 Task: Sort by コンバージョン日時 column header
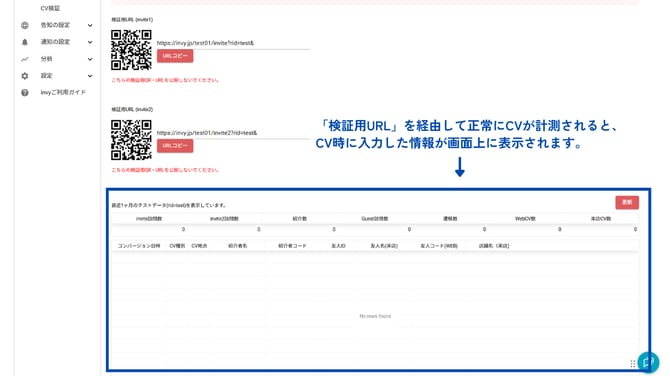click(x=139, y=246)
